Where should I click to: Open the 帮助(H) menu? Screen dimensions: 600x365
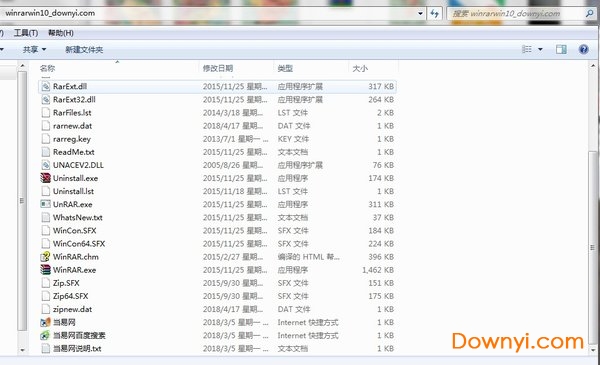click(61, 33)
